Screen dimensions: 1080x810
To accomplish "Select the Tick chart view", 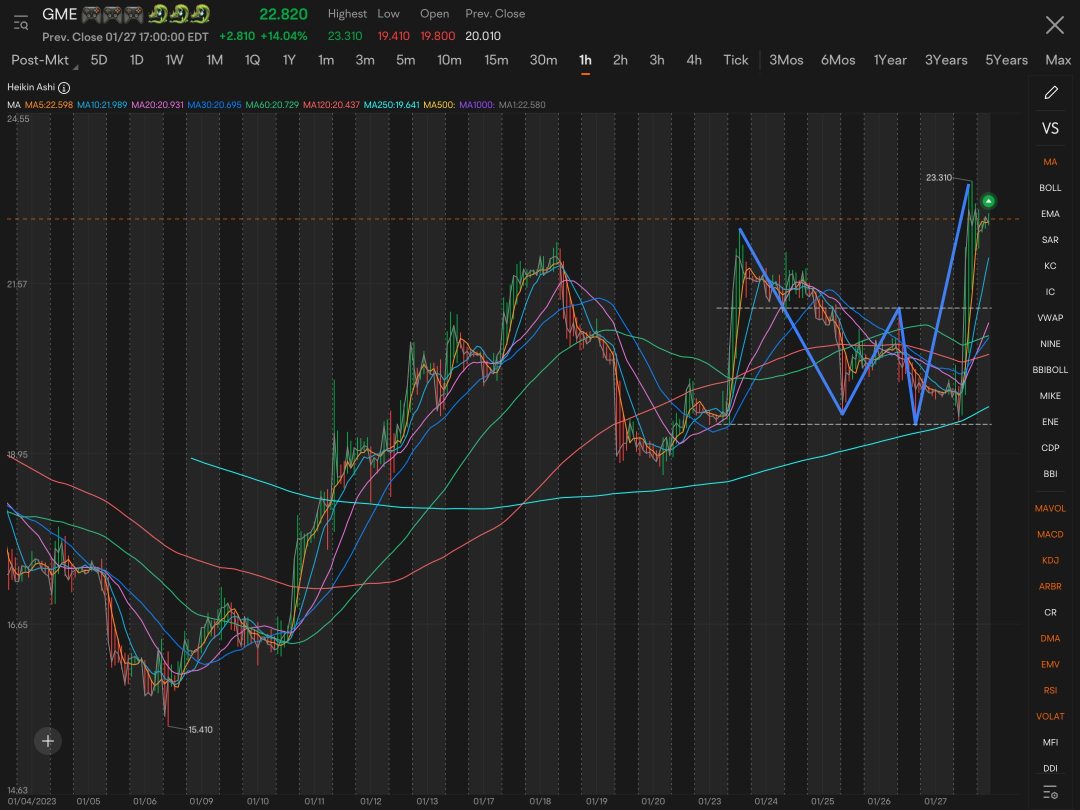I will [x=736, y=60].
